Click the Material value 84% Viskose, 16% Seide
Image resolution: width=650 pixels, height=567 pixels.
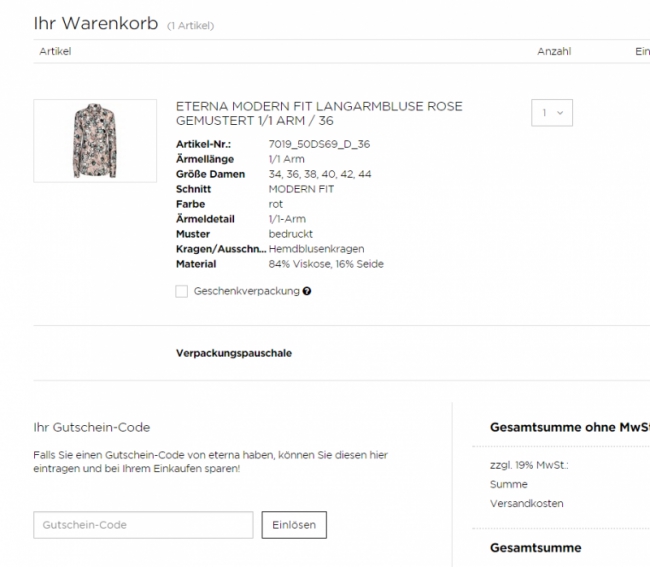click(326, 264)
